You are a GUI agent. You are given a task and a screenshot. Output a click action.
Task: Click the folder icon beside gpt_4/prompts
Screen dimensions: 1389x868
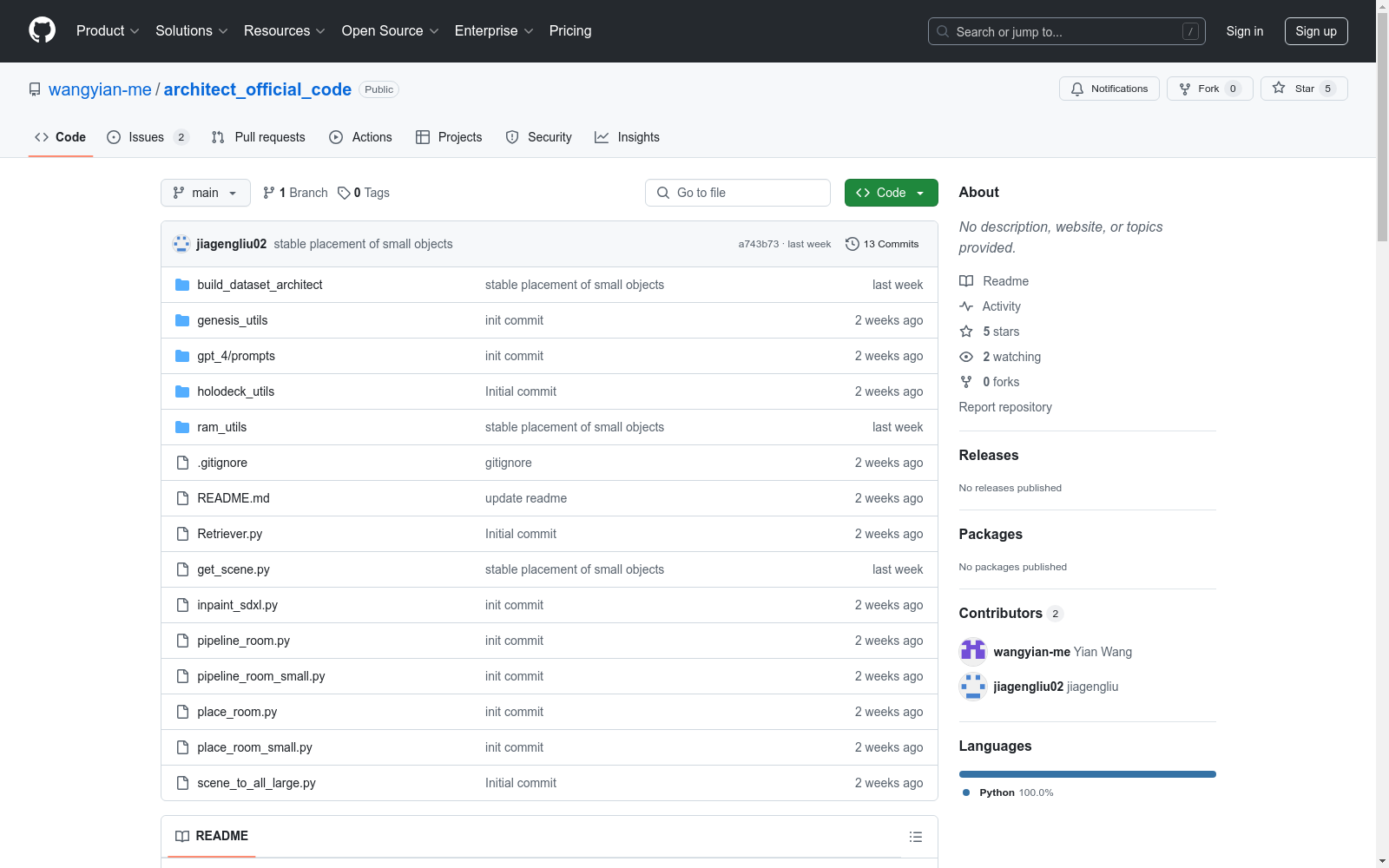182,356
